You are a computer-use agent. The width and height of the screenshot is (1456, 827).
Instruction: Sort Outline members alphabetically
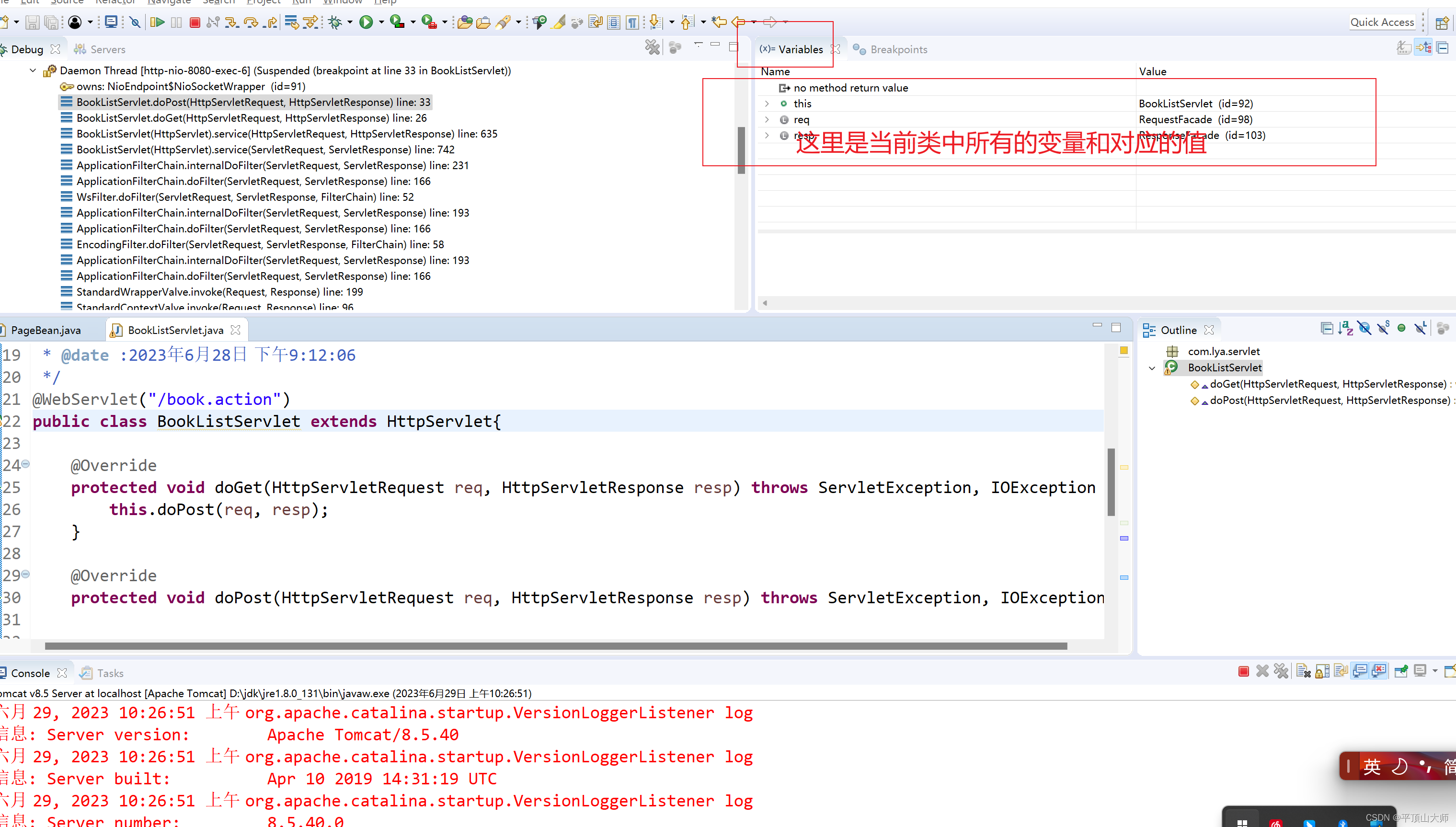pyautogui.click(x=1345, y=329)
